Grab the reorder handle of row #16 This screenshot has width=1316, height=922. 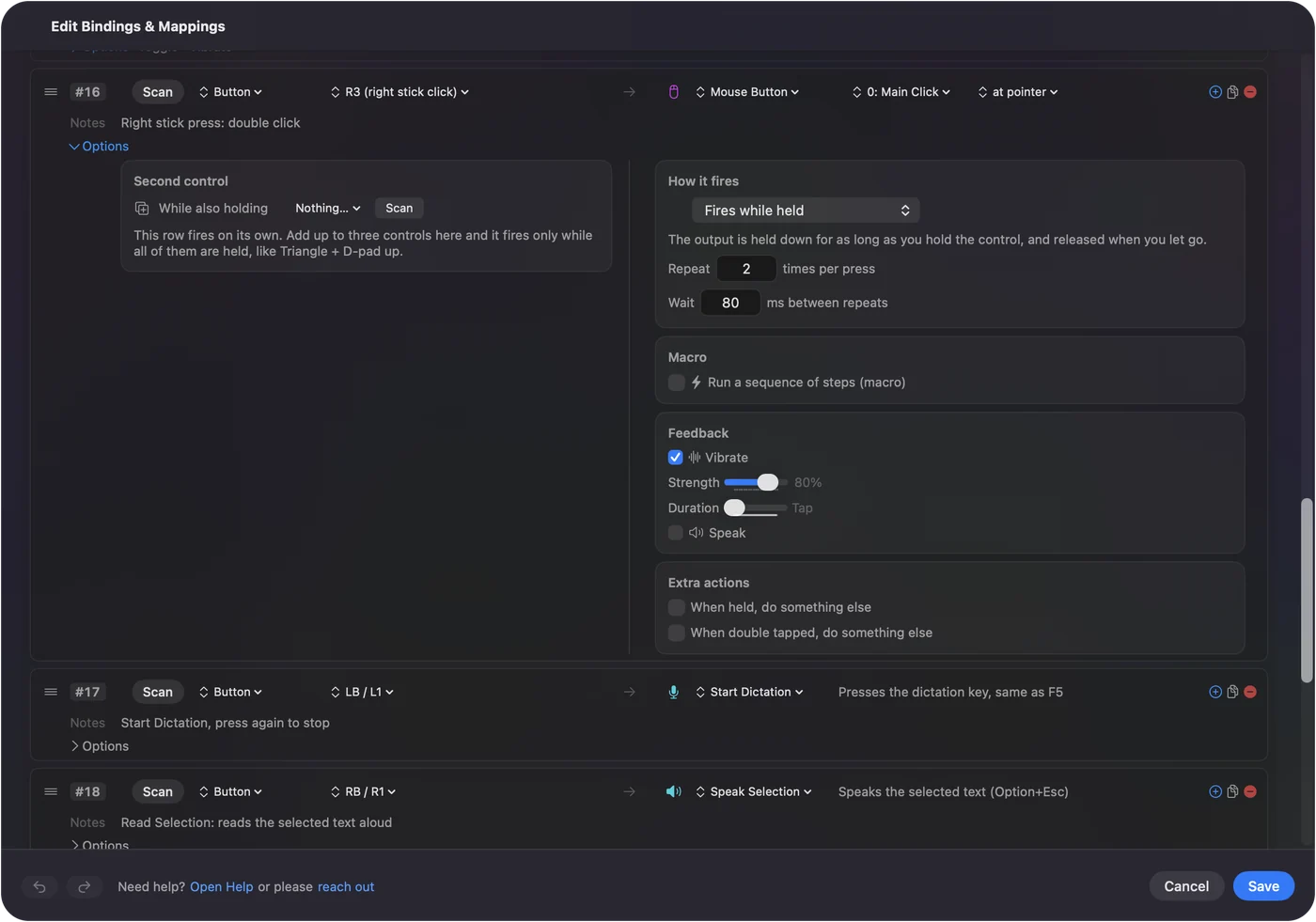pos(51,92)
